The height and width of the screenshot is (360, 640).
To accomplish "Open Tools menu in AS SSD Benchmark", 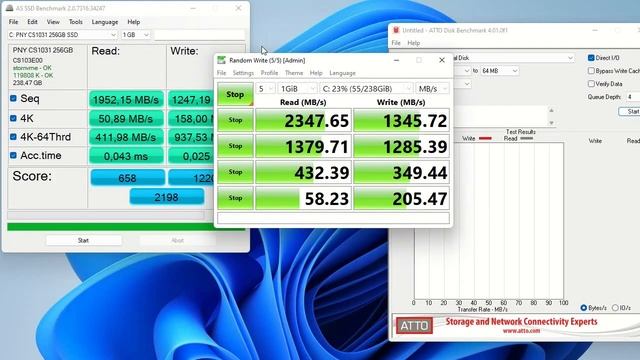I will [x=76, y=22].
